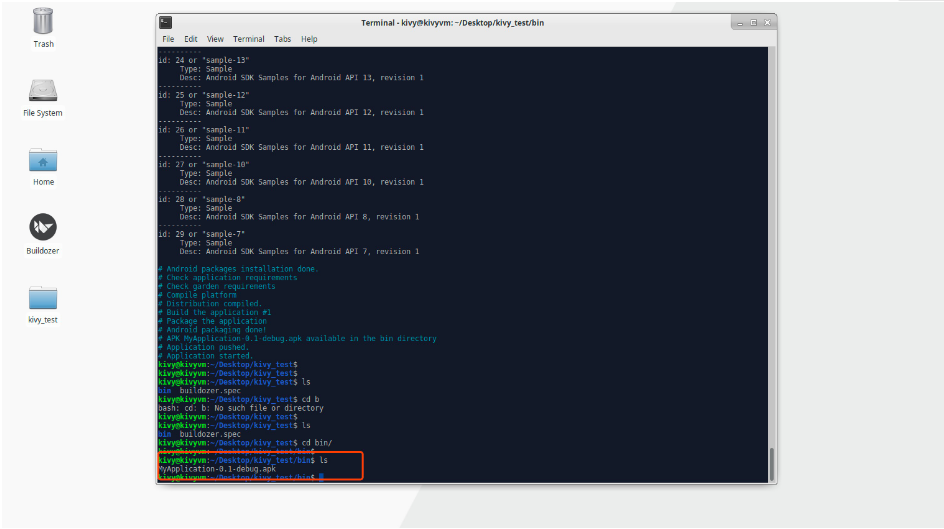944x529 pixels.
Task: Click the 'cd bin/' command line
Action: click(245, 443)
